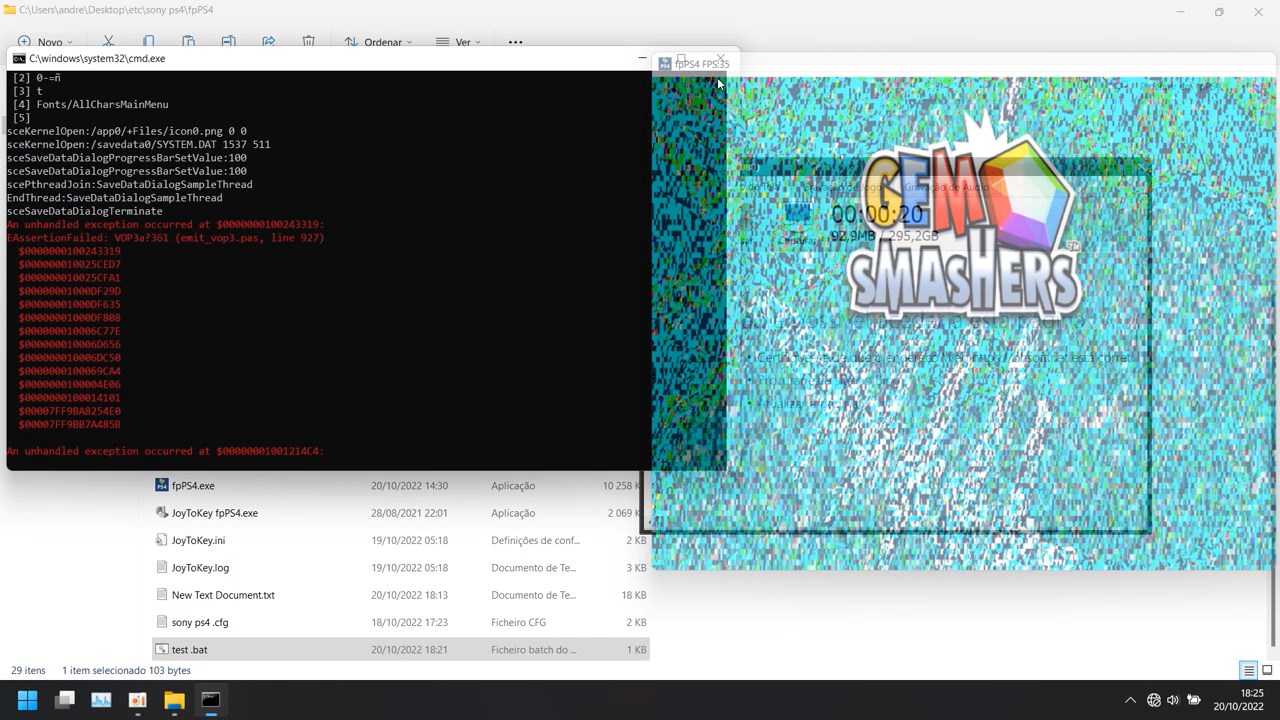Toggle Wi-Fi from the system tray network icon

(1153, 700)
